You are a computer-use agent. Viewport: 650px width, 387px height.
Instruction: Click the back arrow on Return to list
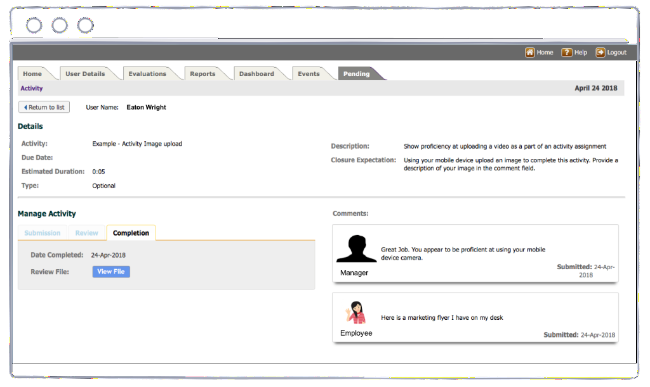pos(26,107)
